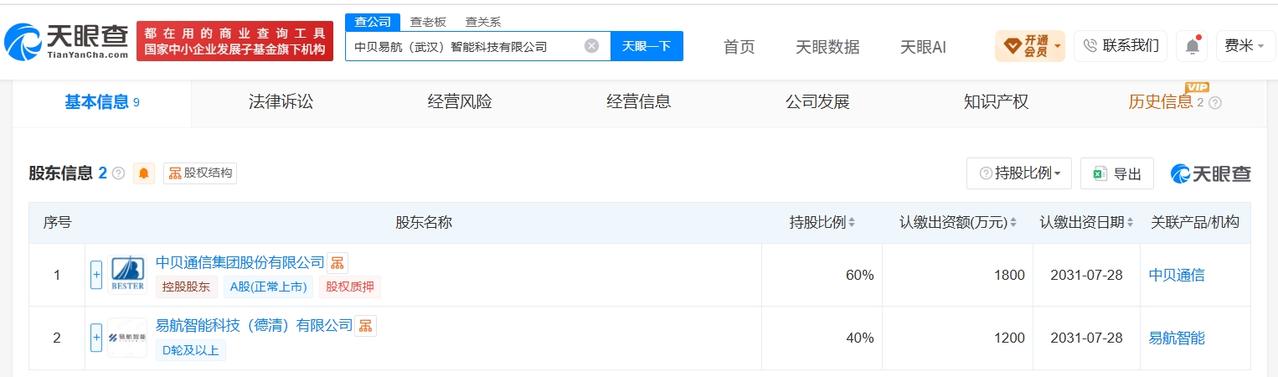Click the notification bell in the top bar

pos(1192,46)
